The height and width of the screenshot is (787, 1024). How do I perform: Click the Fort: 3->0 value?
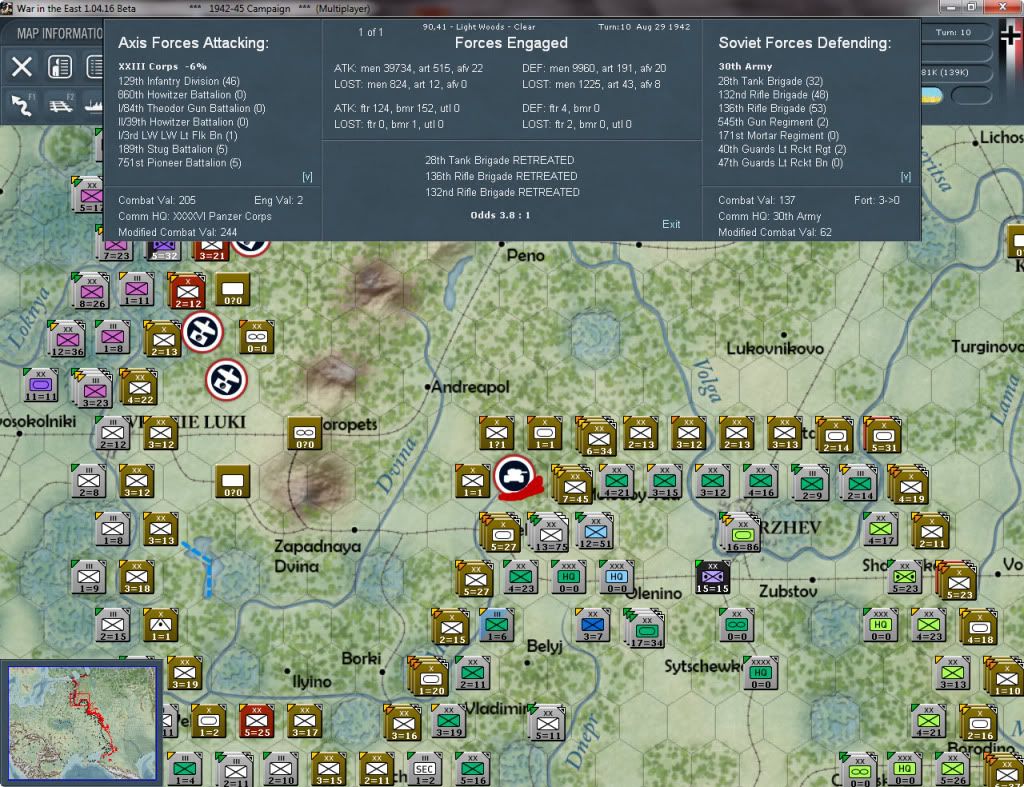tap(876, 200)
